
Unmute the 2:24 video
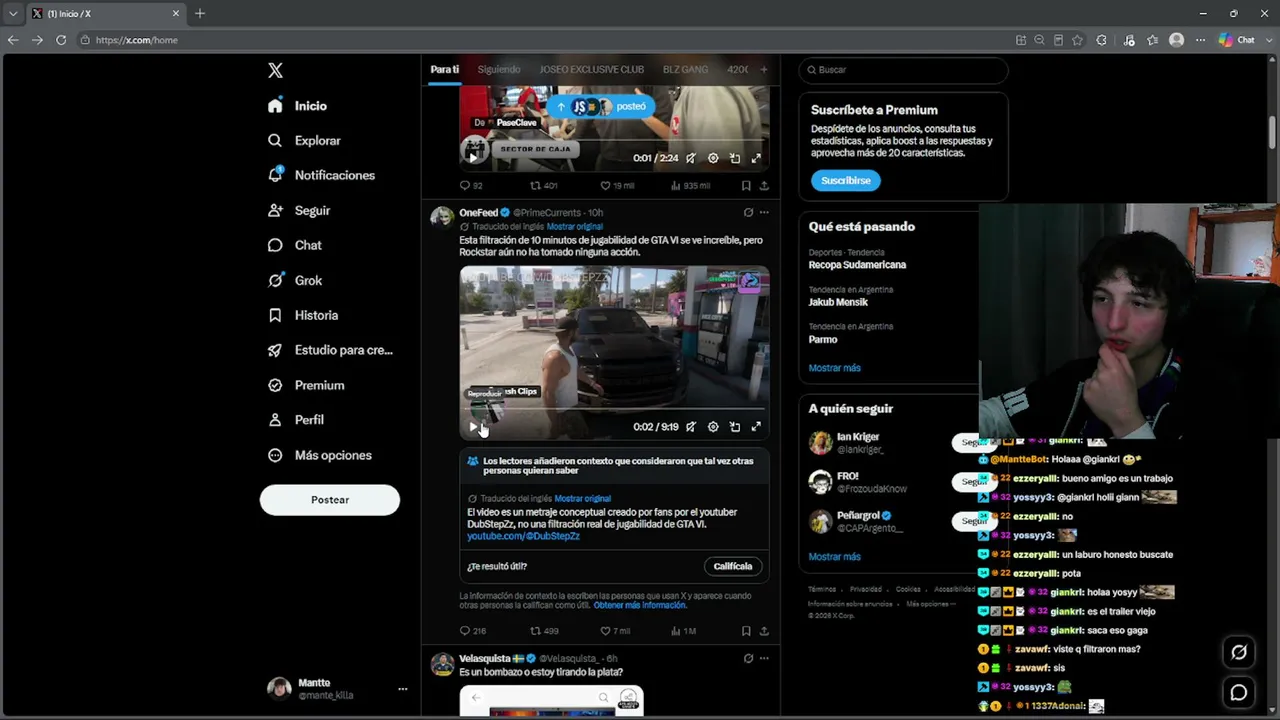tap(691, 158)
